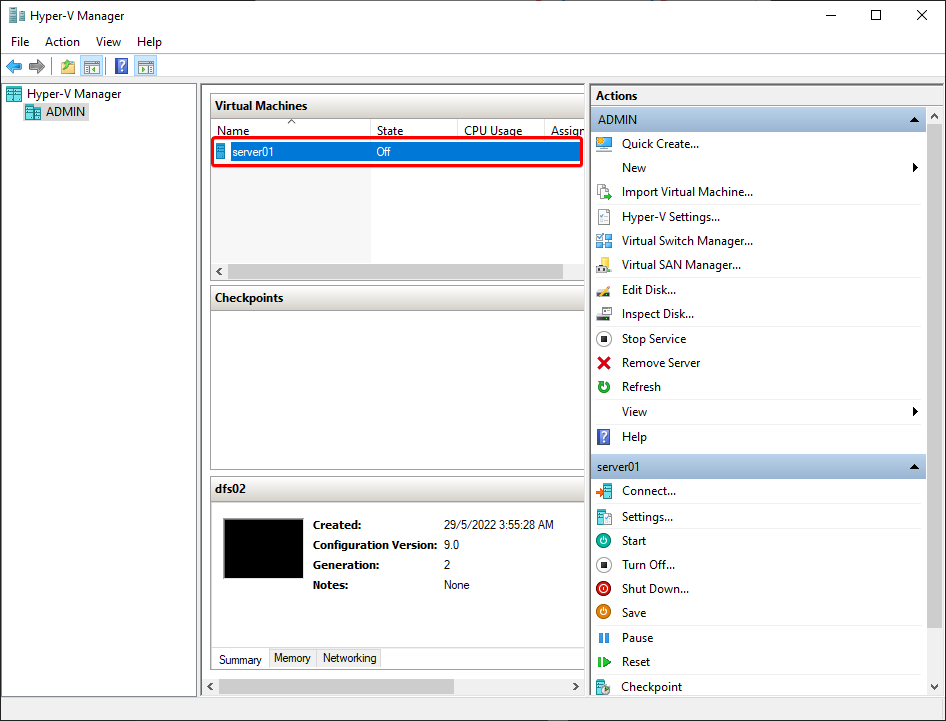Screen dimensions: 946x721
Task: Click the green Refresh action
Action: [641, 387]
